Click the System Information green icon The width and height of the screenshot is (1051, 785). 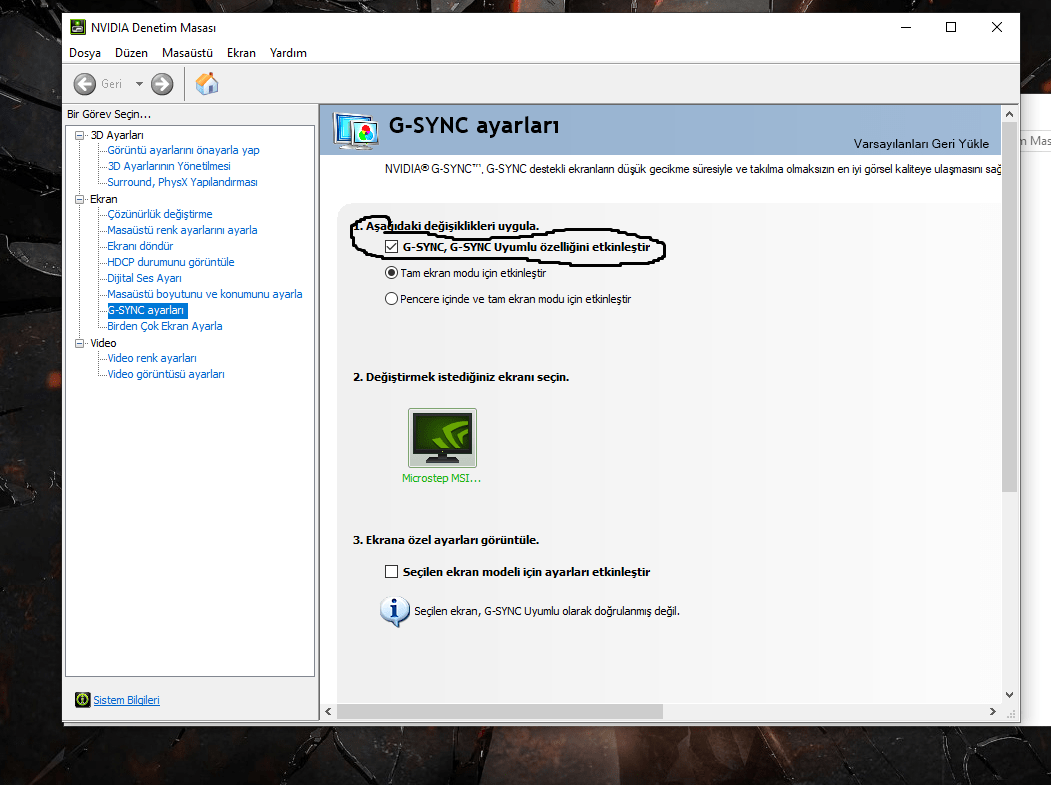coord(82,700)
